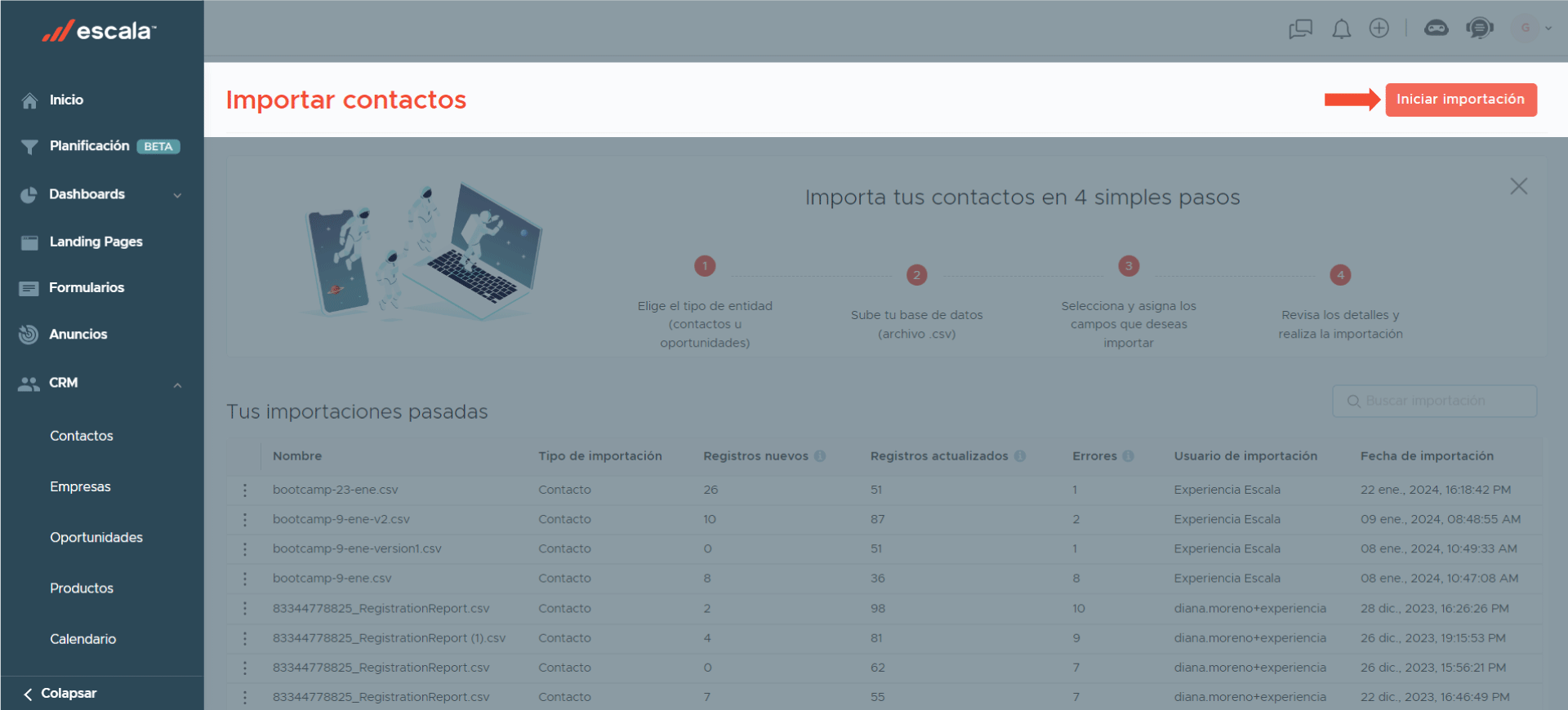1568x710 pixels.
Task: Expand the Dashboards submenu chevron
Action: click(x=177, y=195)
